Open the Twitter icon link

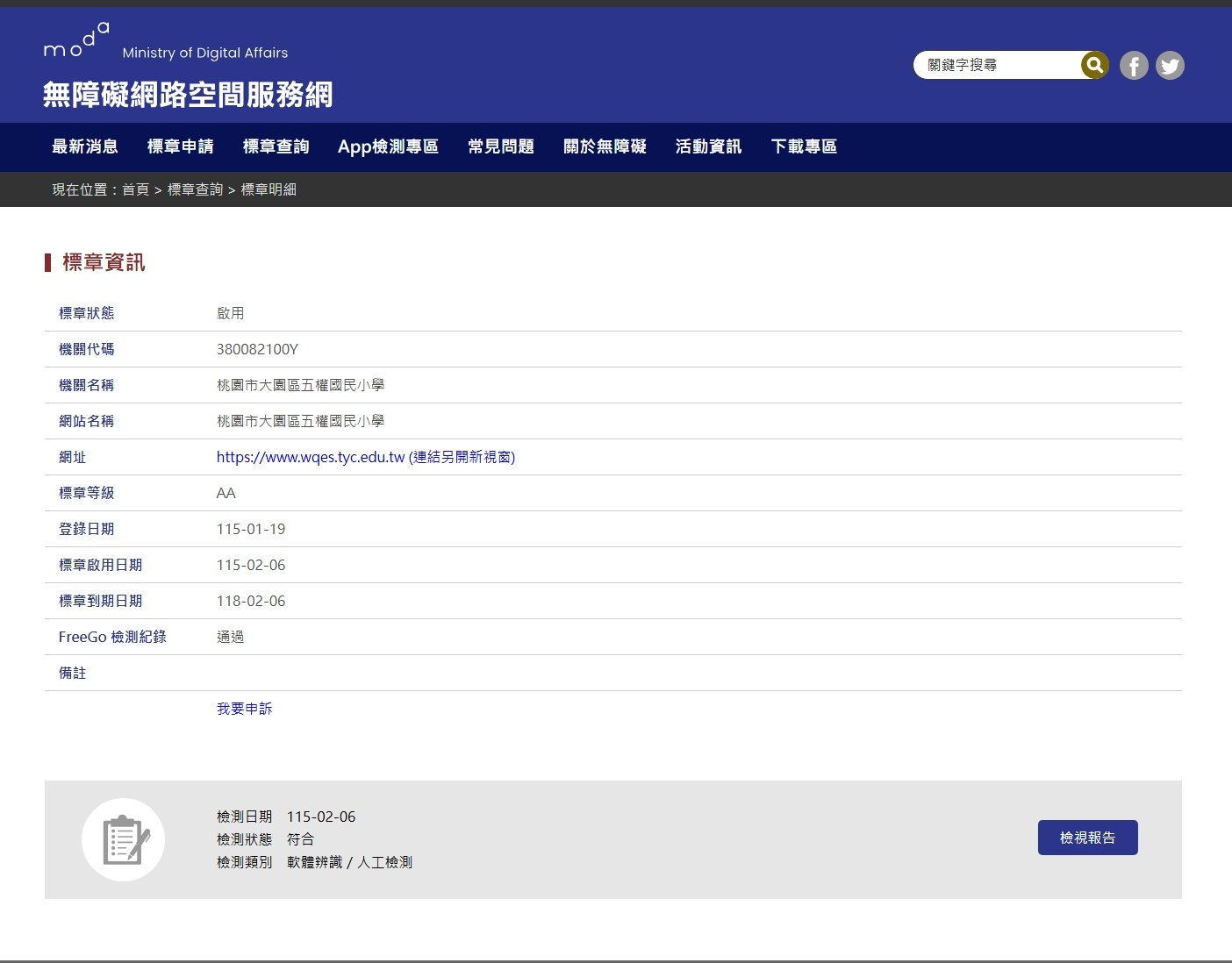1170,66
